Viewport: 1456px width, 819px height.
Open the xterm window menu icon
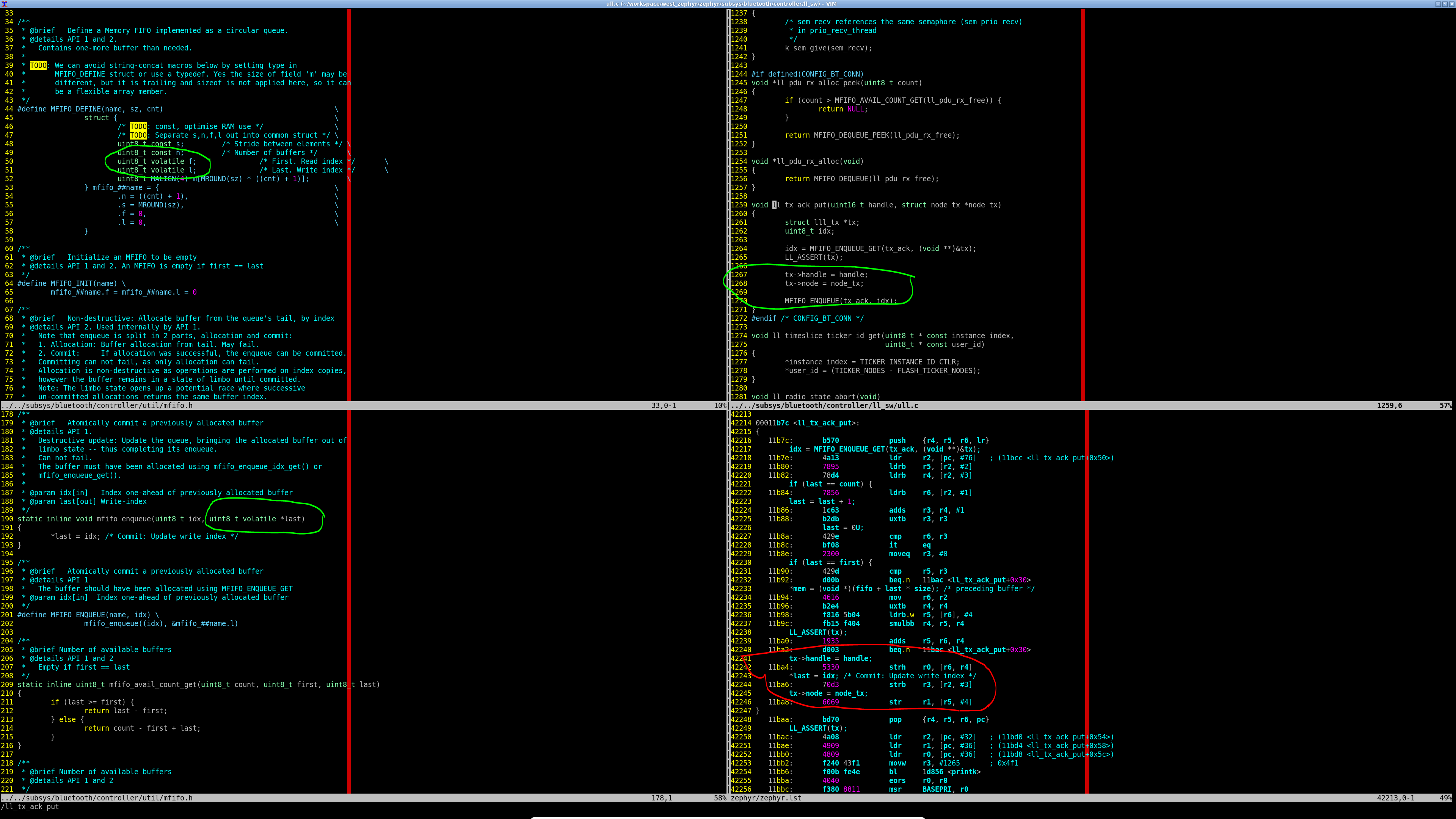pos(4,3)
